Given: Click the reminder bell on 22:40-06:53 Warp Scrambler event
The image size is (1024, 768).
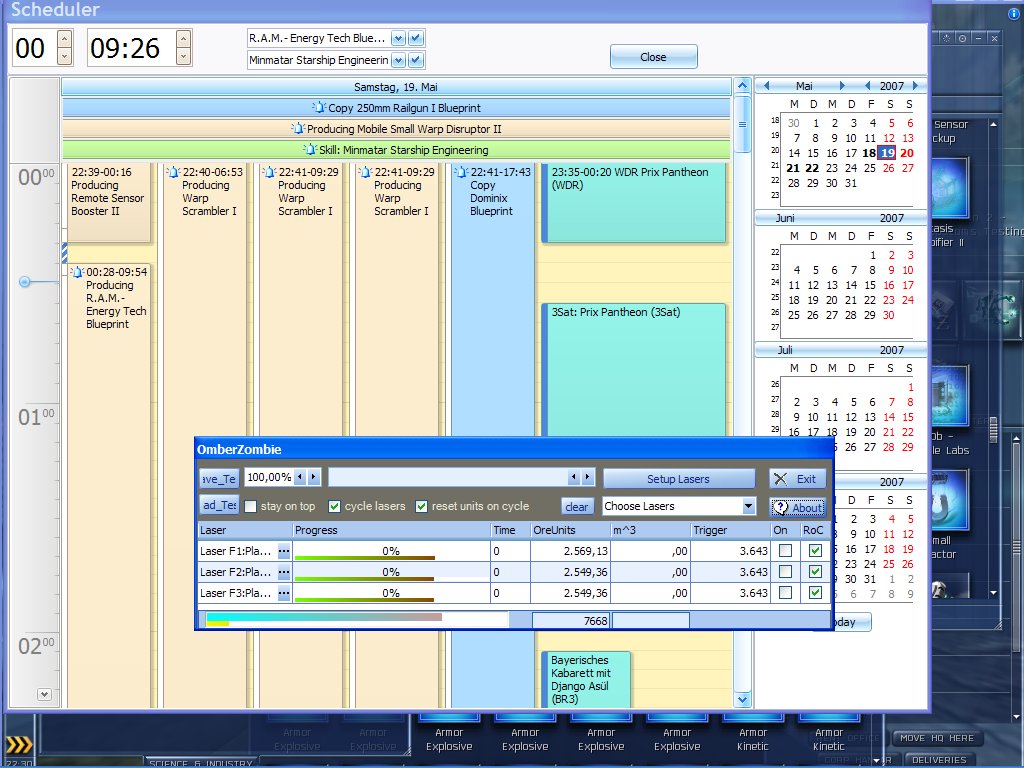Looking at the screenshot, I should coord(173,172).
